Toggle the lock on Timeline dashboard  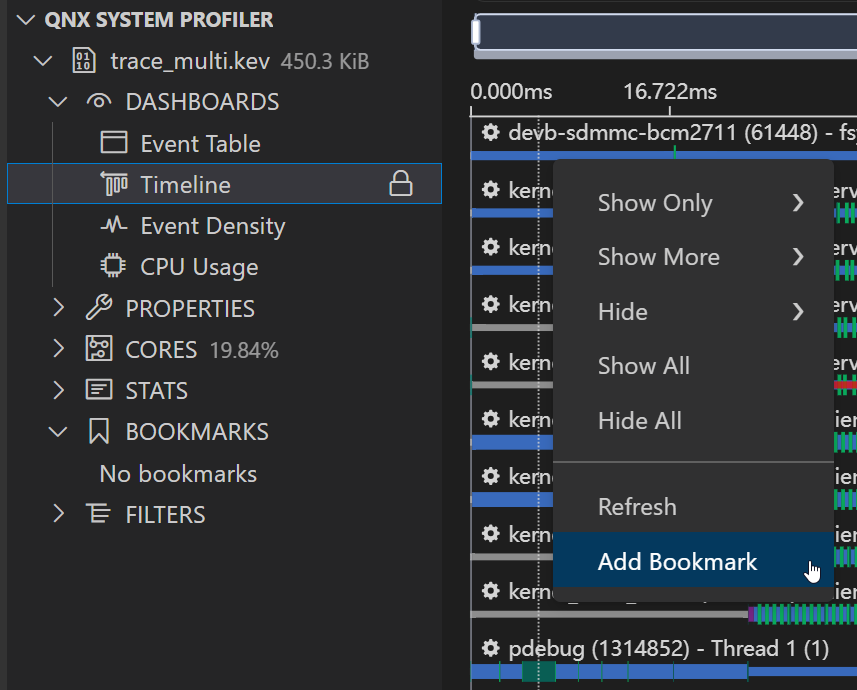[x=400, y=184]
